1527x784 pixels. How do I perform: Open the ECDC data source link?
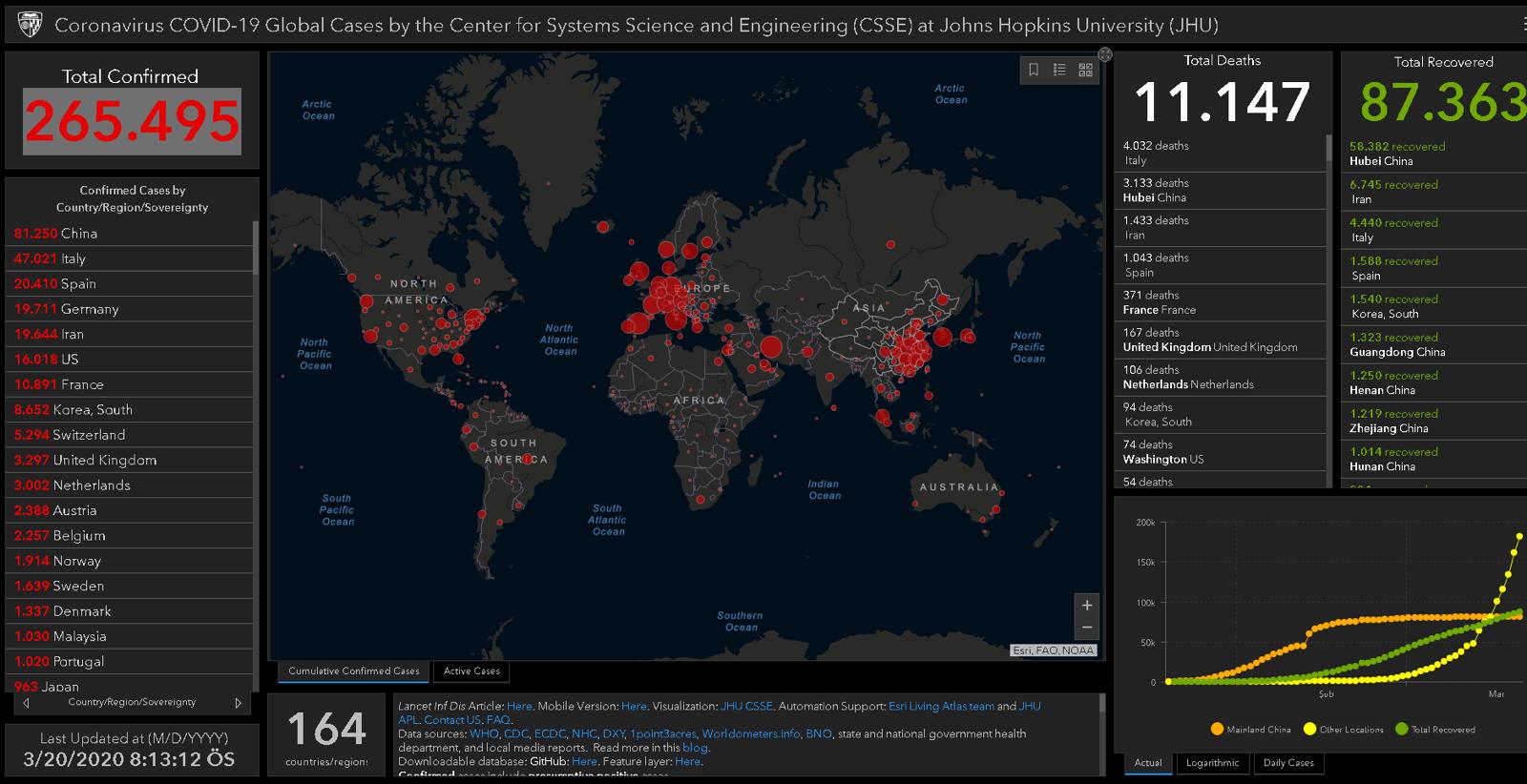click(x=550, y=734)
